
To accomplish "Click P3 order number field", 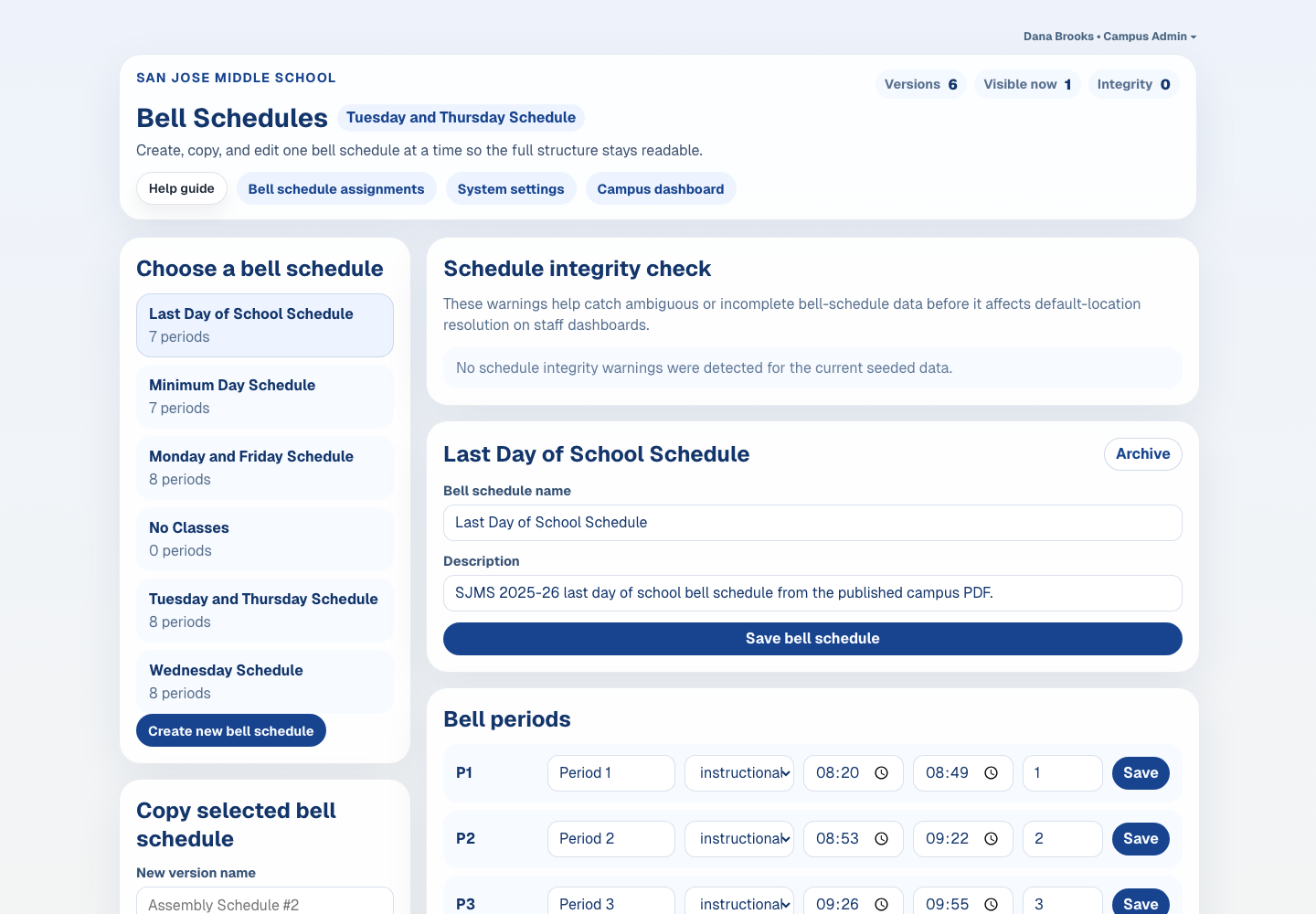I will (1063, 900).
